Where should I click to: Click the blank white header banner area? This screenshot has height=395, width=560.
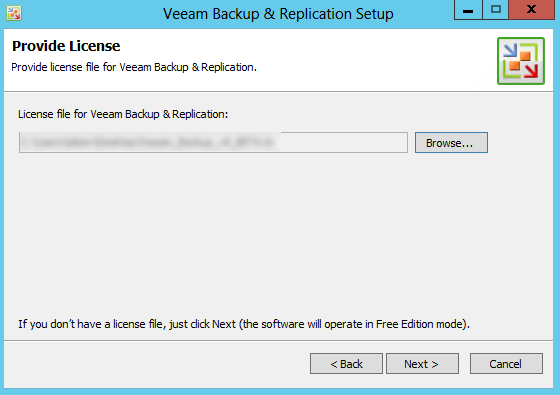pyautogui.click(x=375, y=59)
